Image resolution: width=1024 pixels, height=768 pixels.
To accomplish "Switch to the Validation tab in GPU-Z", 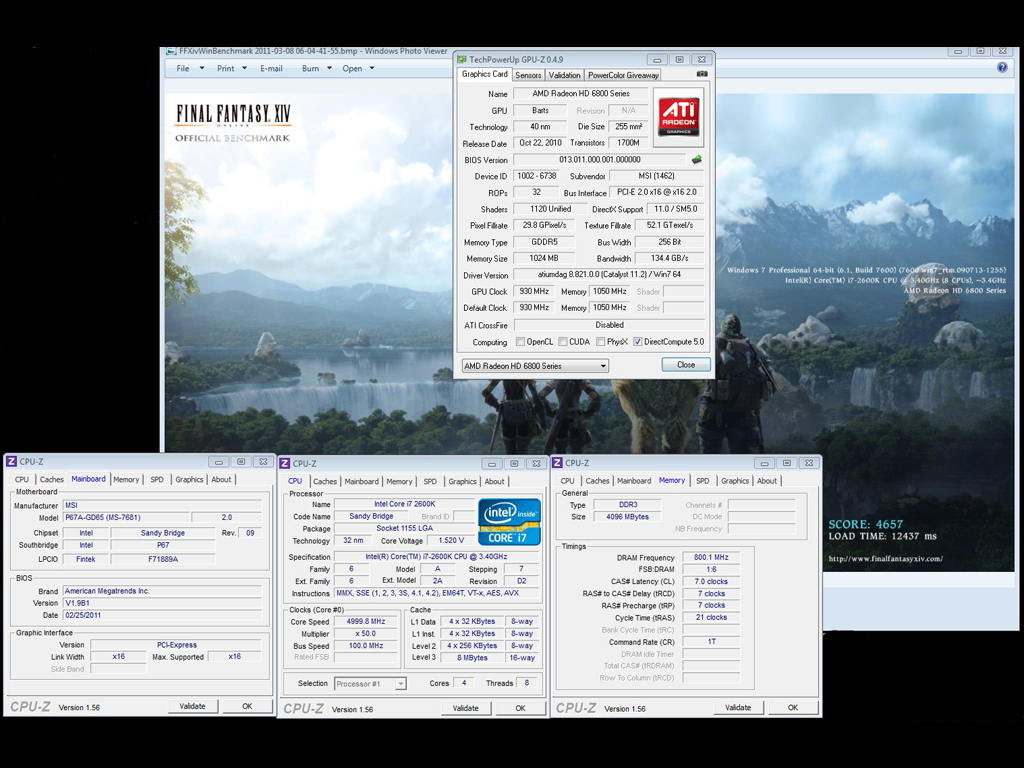I will (564, 75).
